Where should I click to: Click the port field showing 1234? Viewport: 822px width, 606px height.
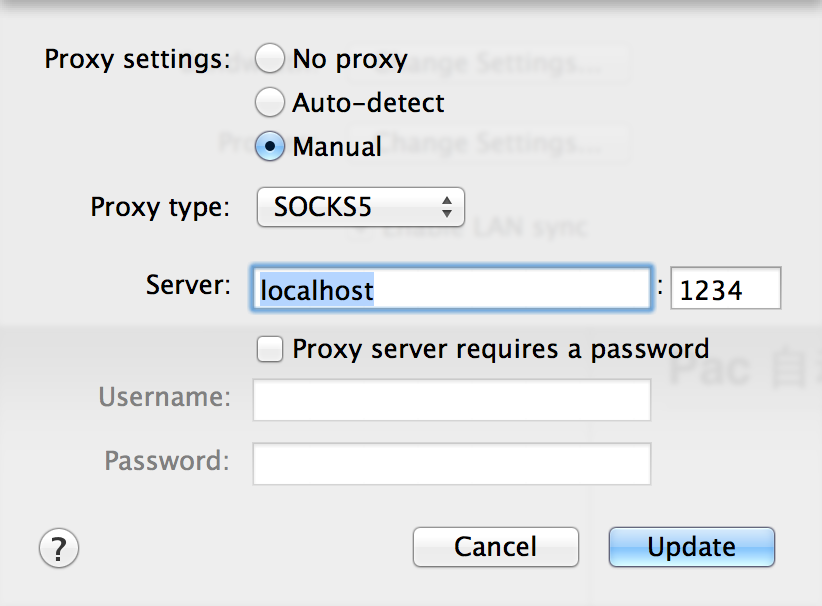click(x=725, y=290)
